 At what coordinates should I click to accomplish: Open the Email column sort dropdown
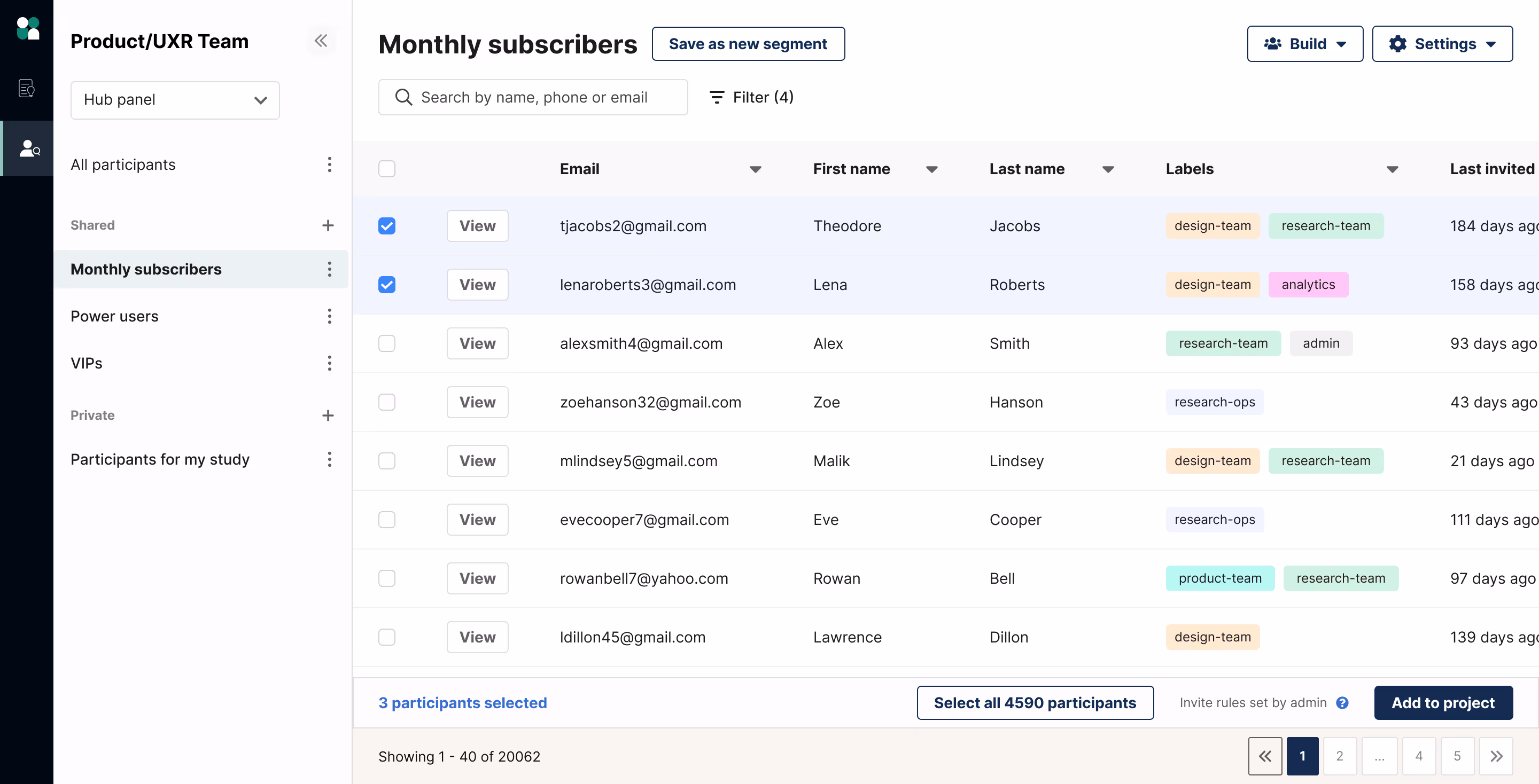tap(755, 169)
